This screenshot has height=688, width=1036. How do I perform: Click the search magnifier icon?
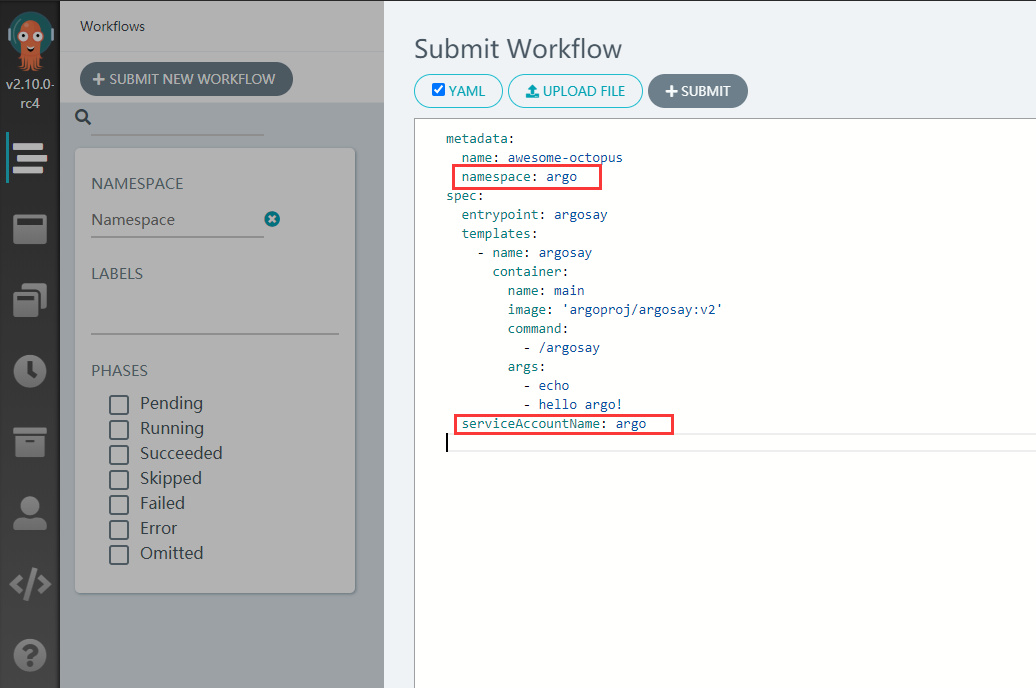tap(83, 117)
